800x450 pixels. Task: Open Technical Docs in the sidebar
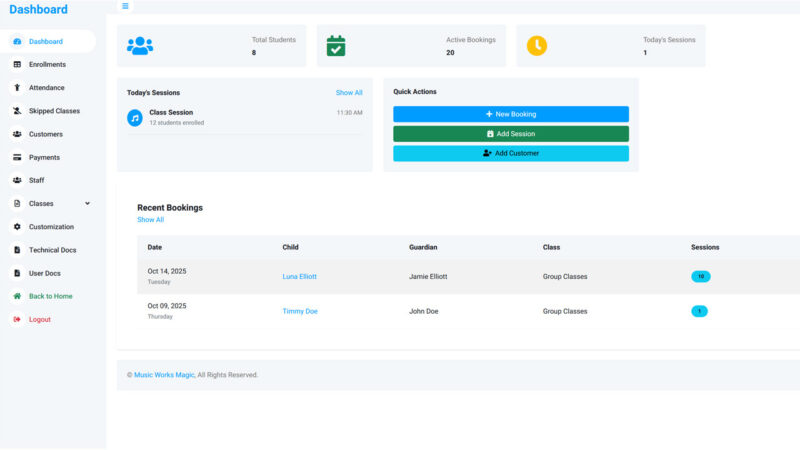coord(52,250)
